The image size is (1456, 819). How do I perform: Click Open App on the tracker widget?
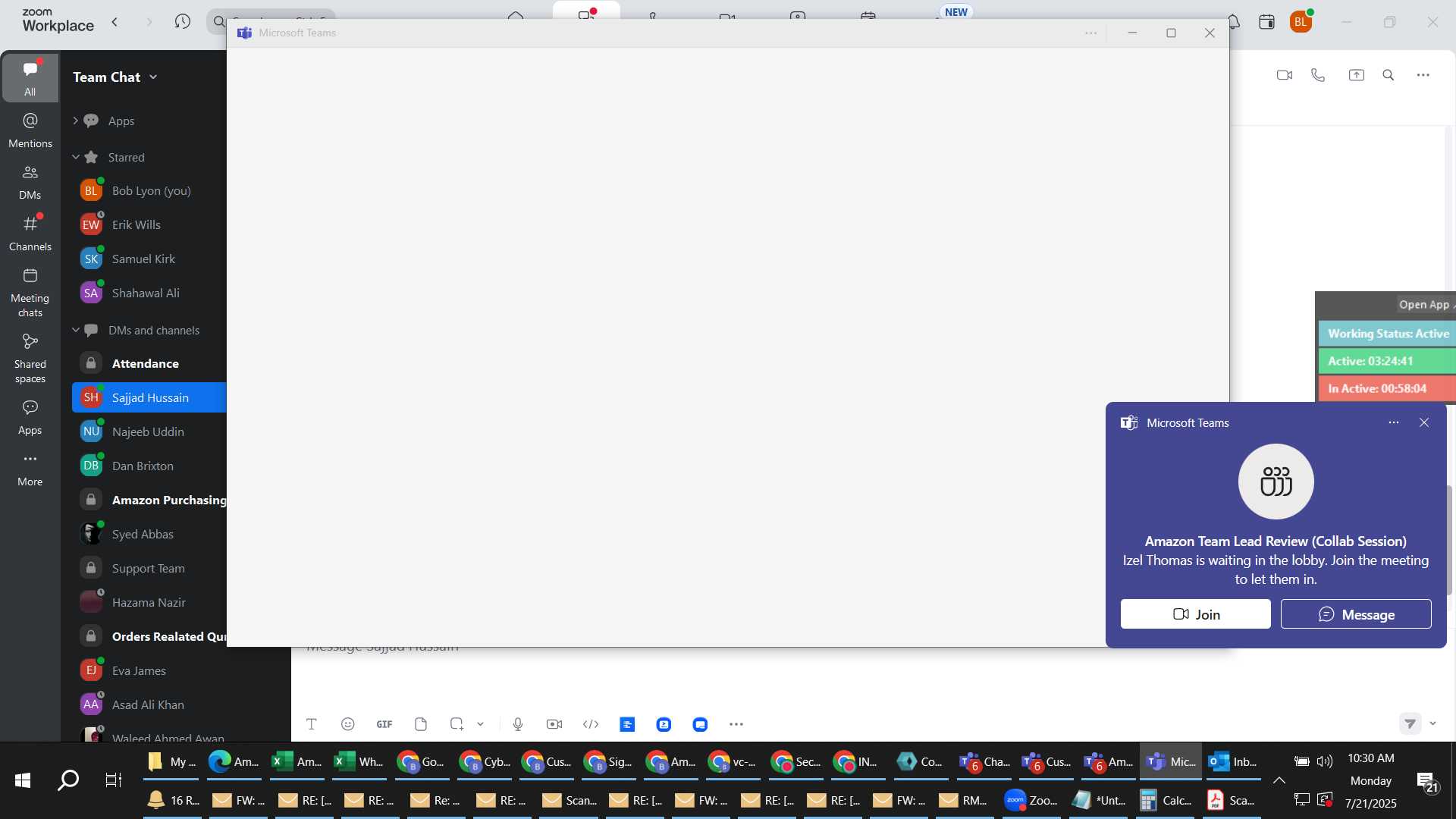(x=1424, y=304)
